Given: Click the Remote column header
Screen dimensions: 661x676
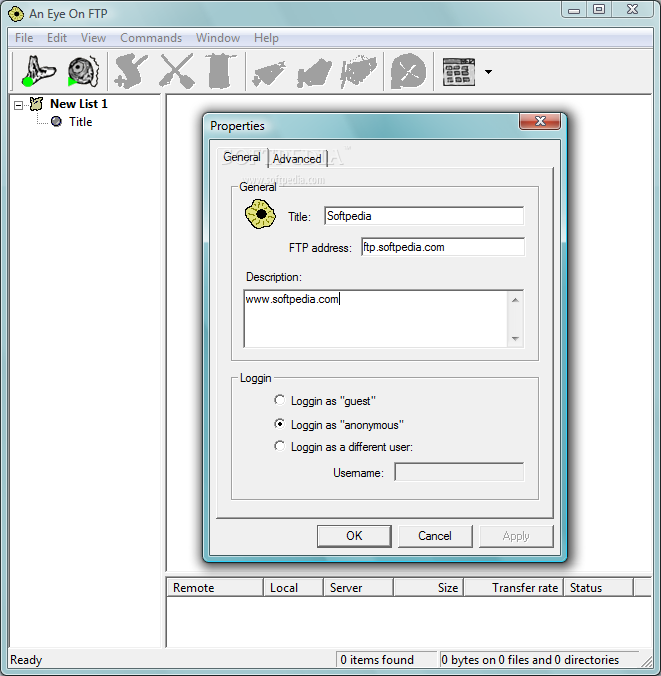Looking at the screenshot, I should (x=215, y=588).
